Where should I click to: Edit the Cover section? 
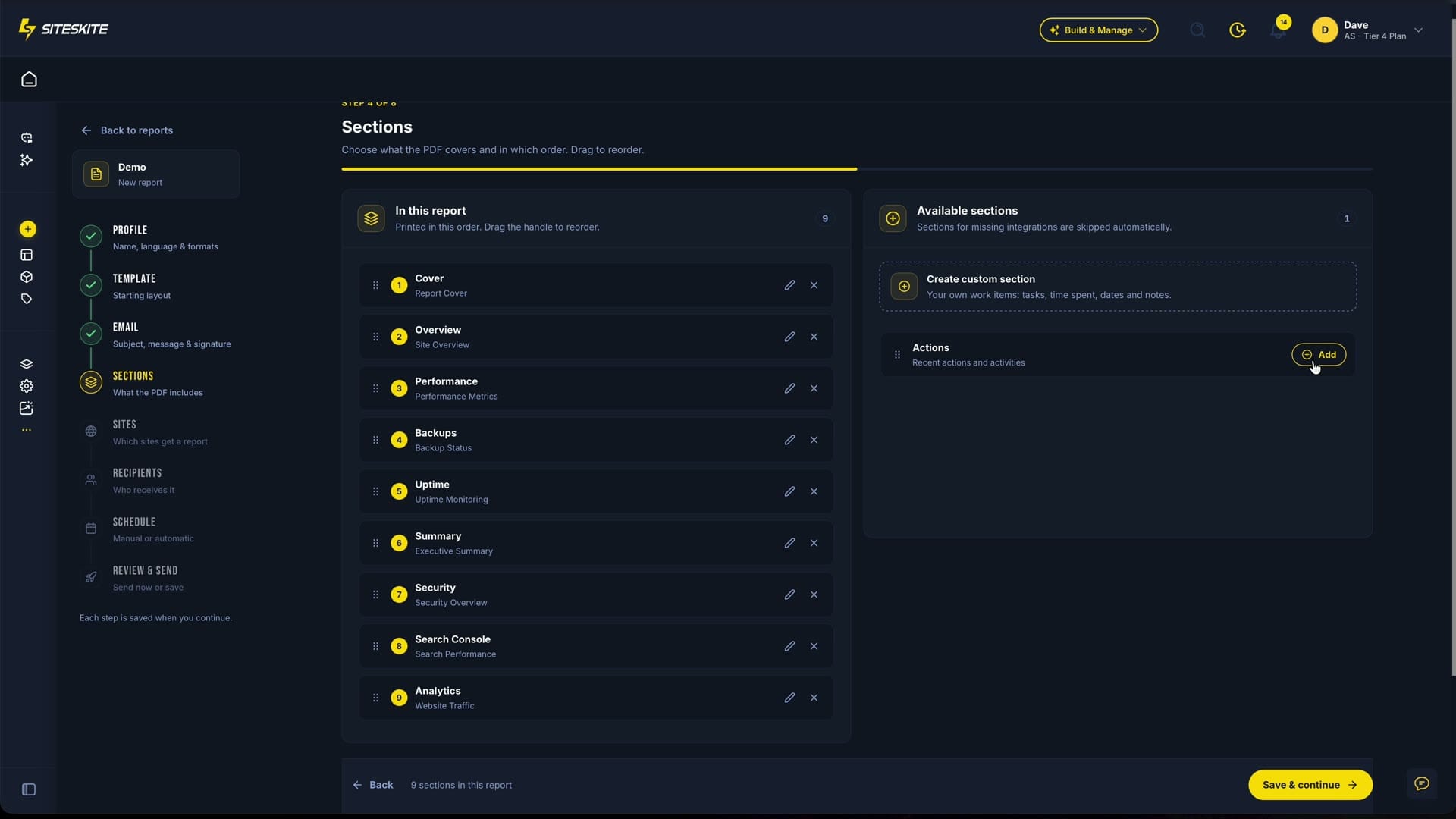(789, 285)
